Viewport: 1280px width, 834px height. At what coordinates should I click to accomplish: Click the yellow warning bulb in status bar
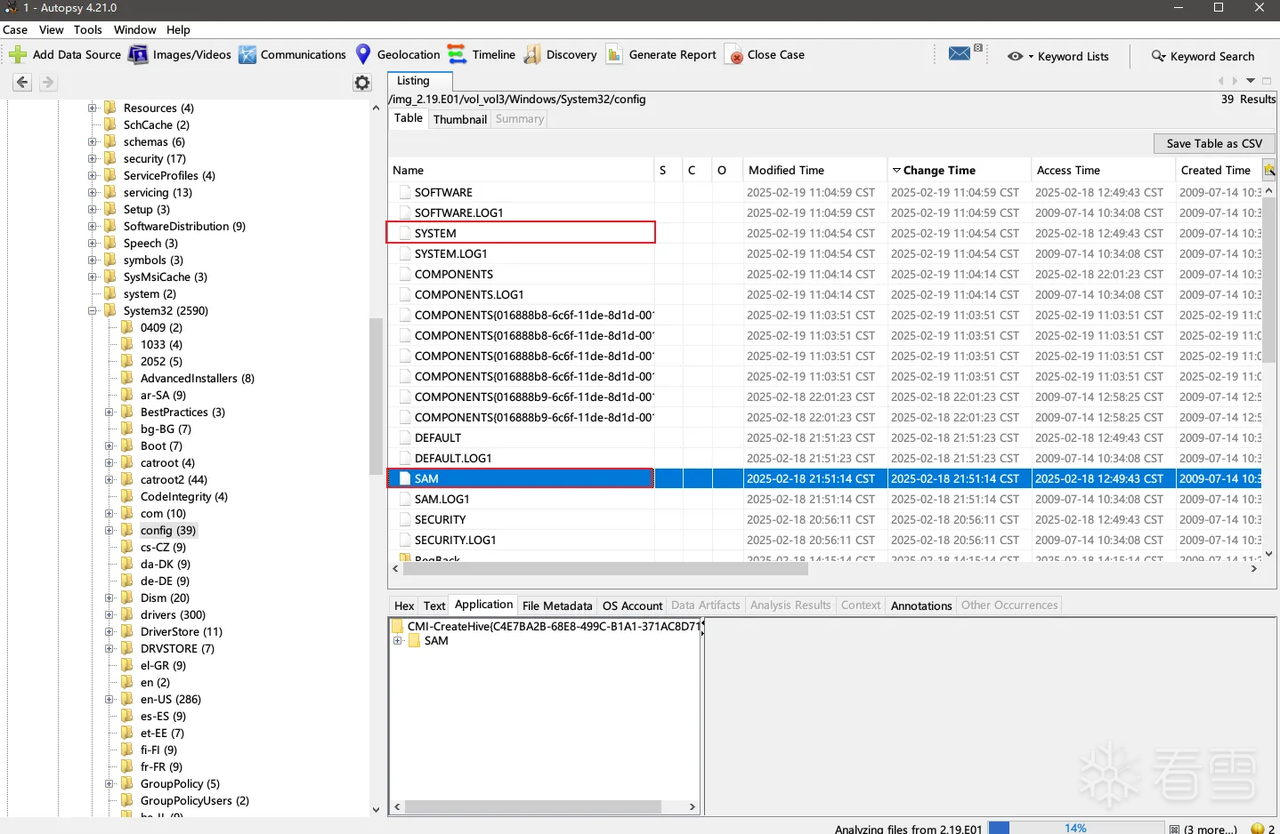click(x=1258, y=828)
